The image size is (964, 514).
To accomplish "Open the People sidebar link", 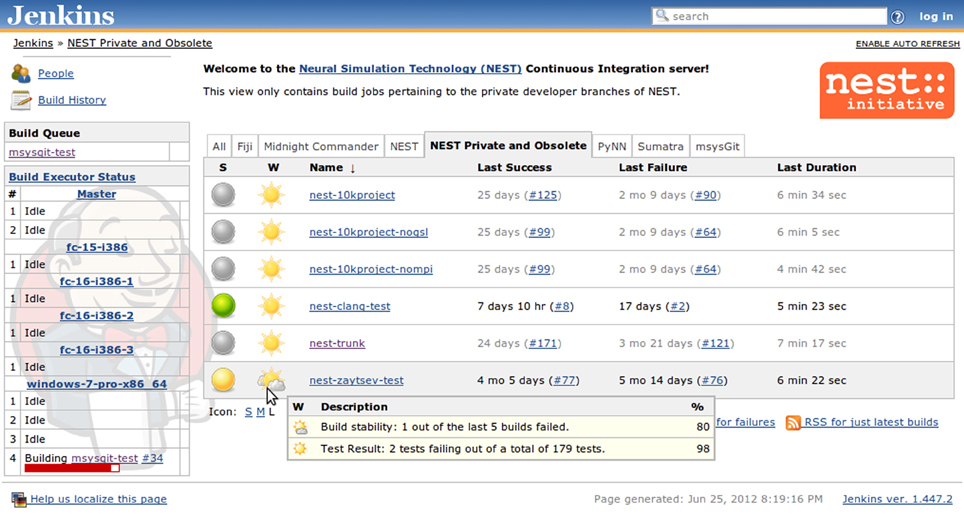I will [55, 73].
